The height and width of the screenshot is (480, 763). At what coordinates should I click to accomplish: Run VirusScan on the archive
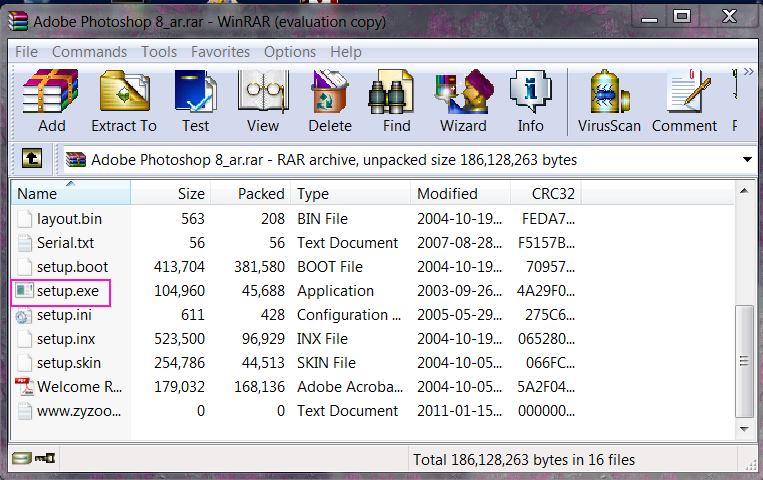click(611, 101)
